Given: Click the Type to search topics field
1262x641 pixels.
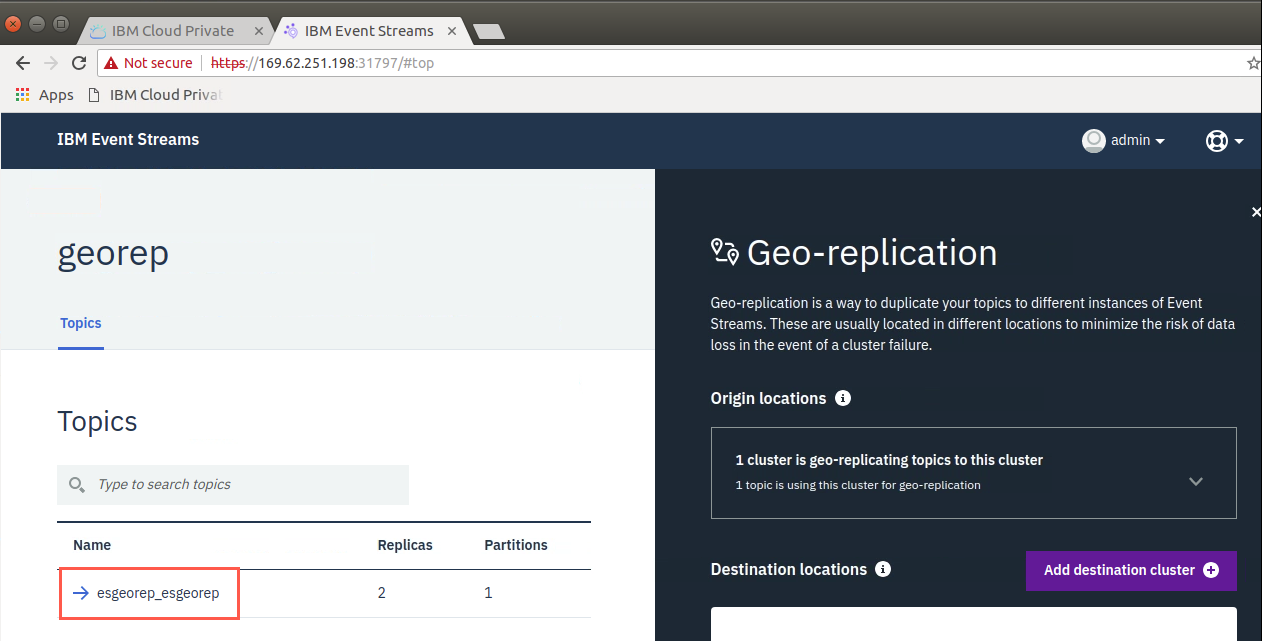Looking at the screenshot, I should tap(233, 485).
